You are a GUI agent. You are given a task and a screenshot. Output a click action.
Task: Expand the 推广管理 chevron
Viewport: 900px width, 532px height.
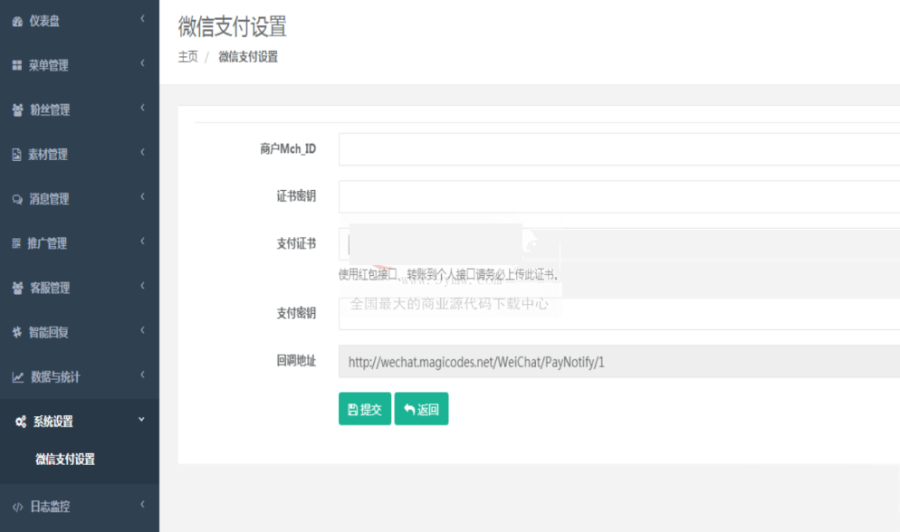coord(142,241)
